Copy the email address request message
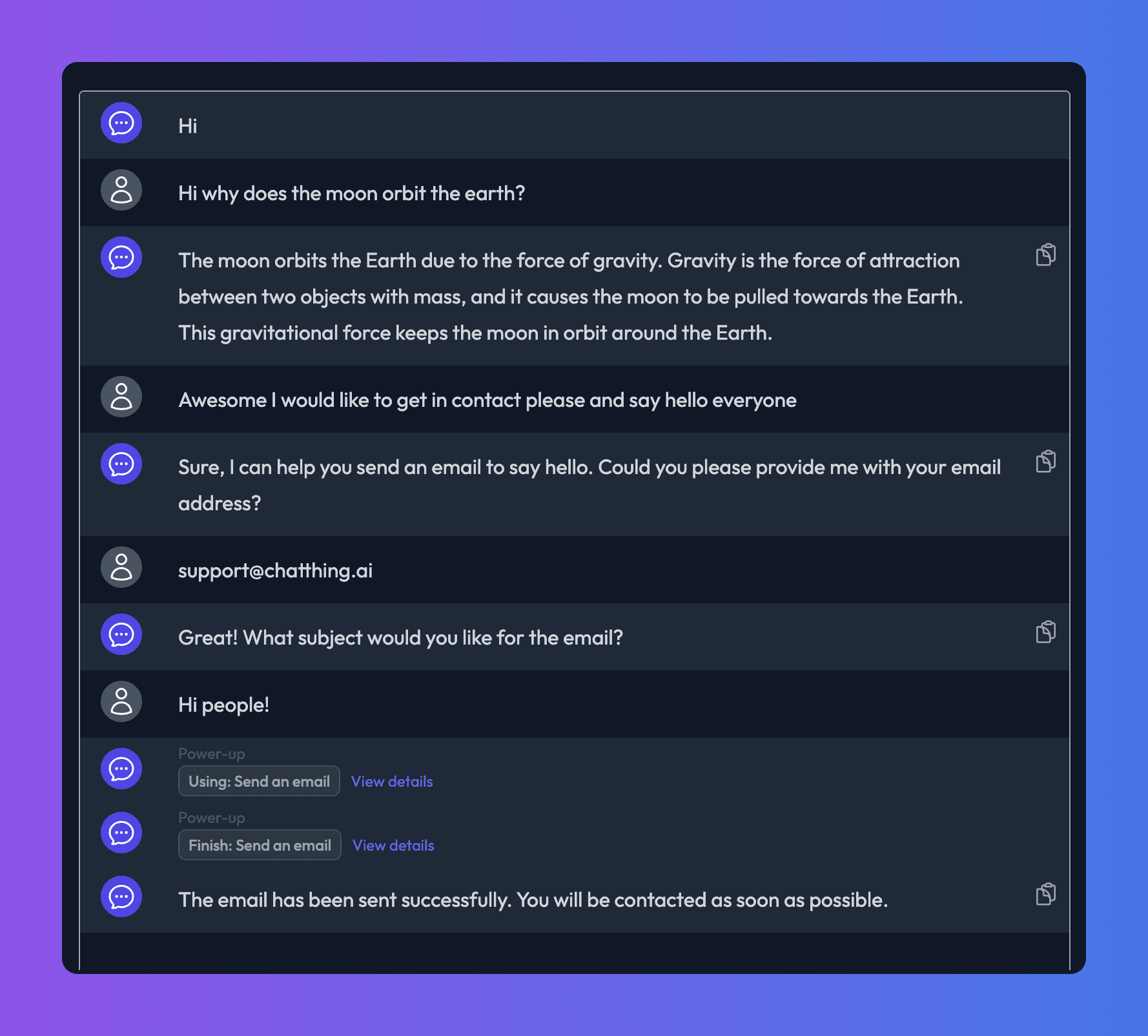The image size is (1148, 1036). 1045,461
